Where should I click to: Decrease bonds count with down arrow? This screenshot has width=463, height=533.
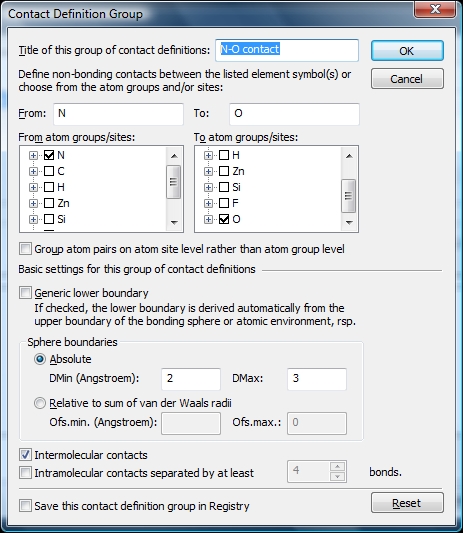point(337,477)
